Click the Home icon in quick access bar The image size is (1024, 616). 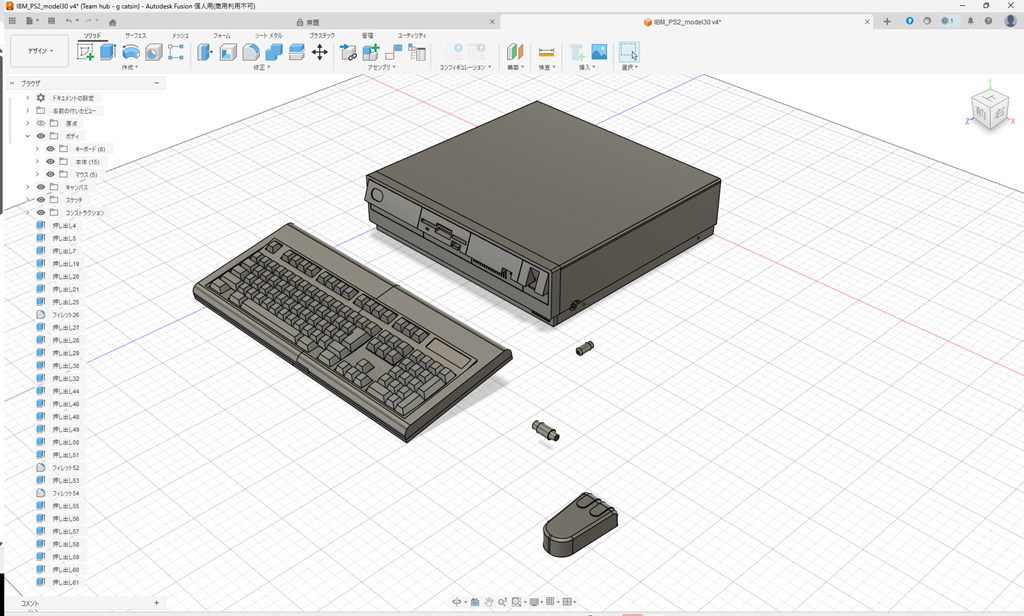pyautogui.click(x=112, y=21)
